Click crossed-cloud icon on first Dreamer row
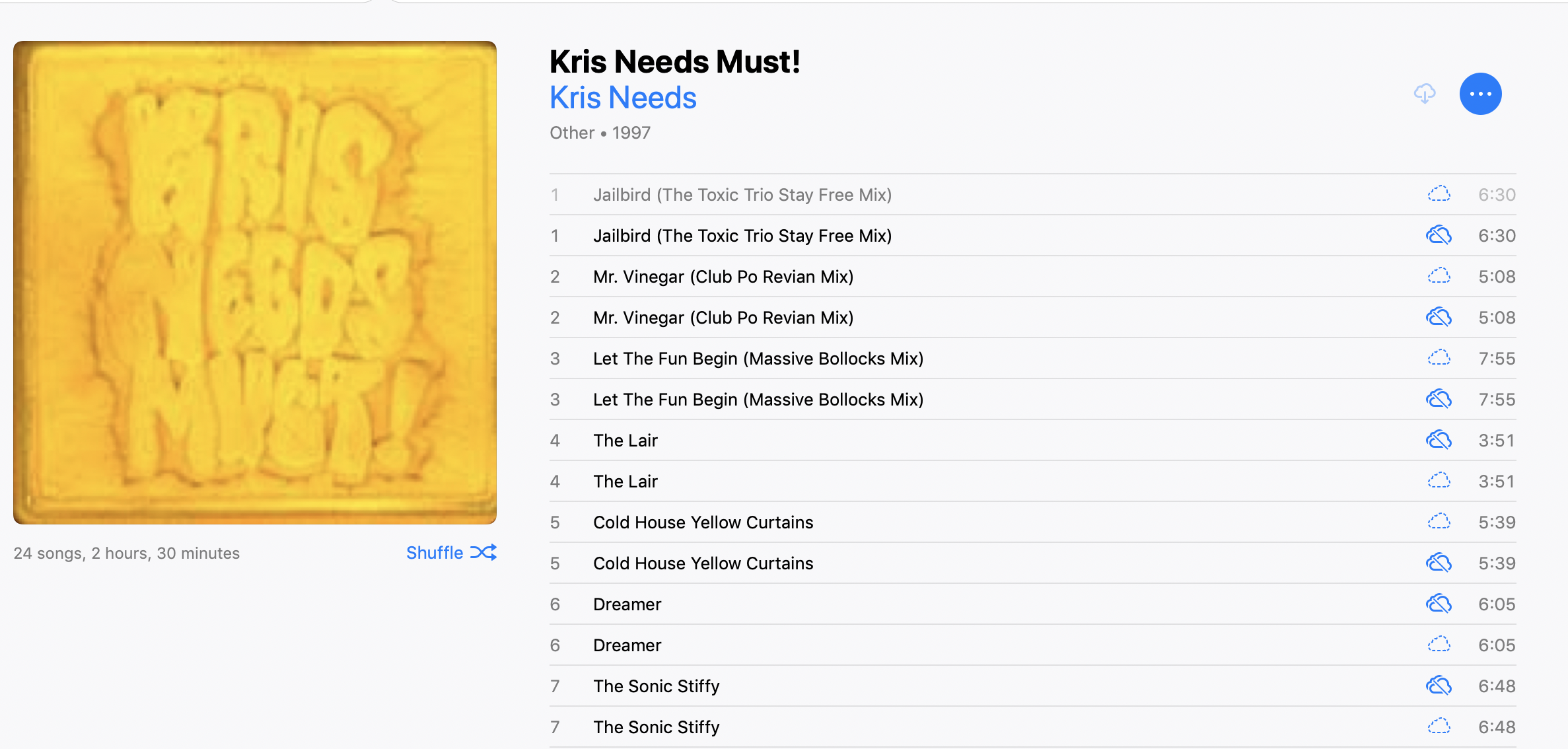This screenshot has height=749, width=1568. (x=1439, y=604)
